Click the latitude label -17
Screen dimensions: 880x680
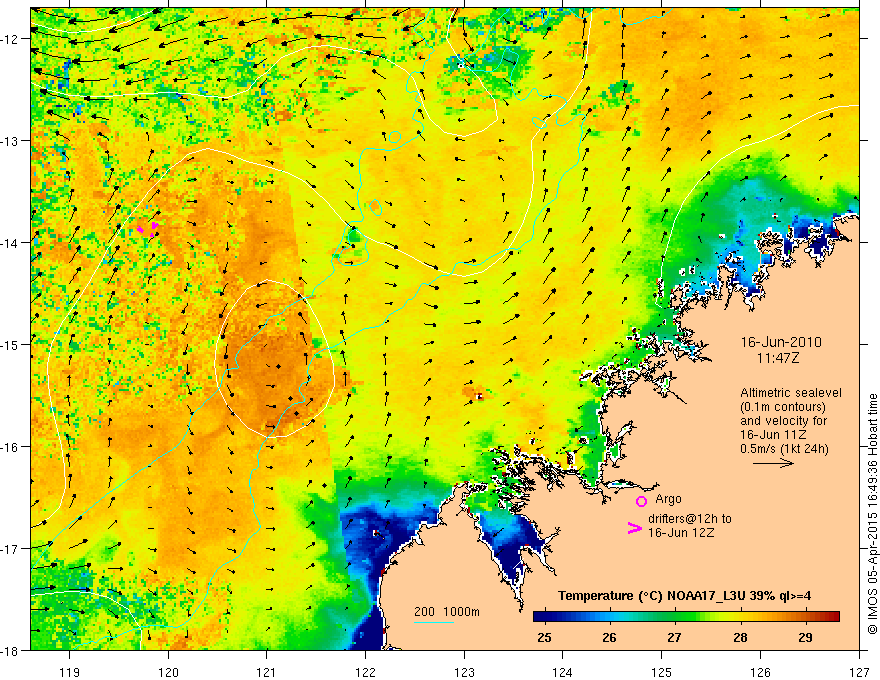tap(10, 548)
